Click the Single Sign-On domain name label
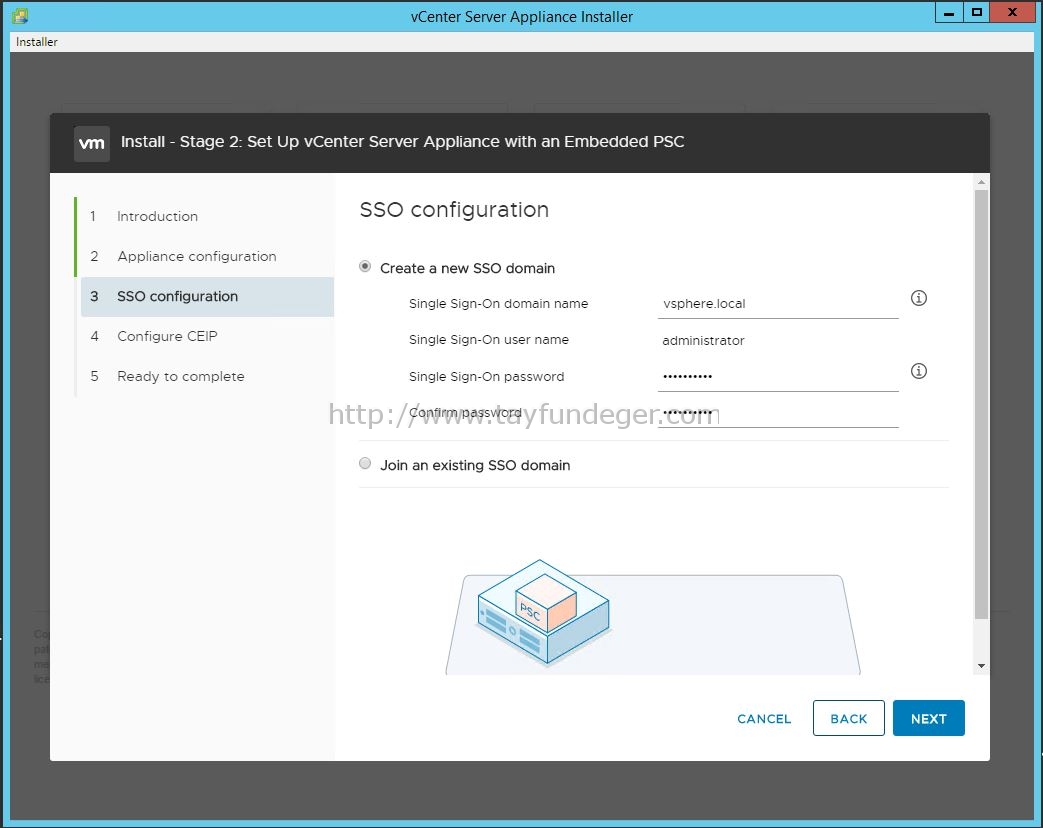This screenshot has height=828, width=1043. coord(498,304)
